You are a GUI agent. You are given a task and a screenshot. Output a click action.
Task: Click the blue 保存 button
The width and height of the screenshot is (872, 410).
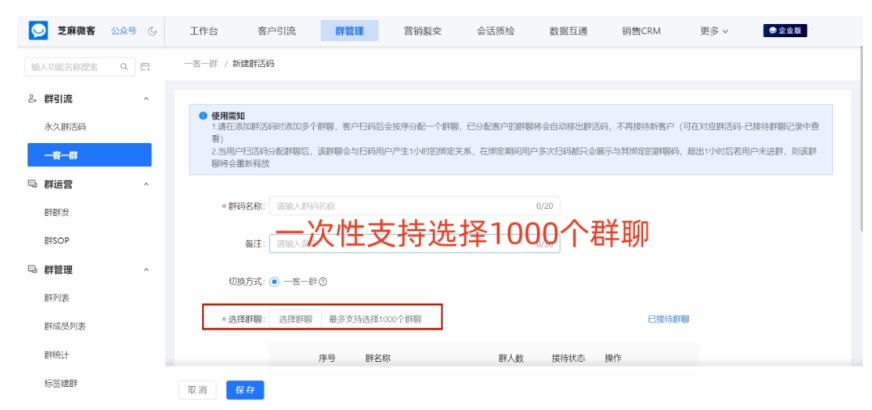245,390
